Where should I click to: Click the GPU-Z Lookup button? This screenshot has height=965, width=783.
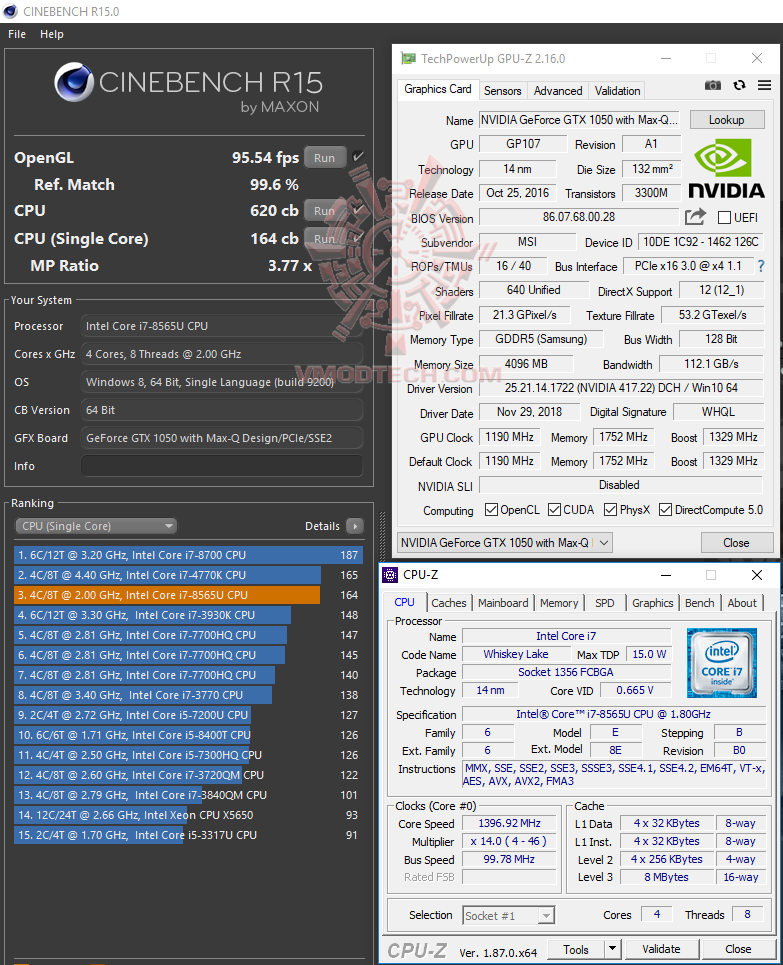727,119
